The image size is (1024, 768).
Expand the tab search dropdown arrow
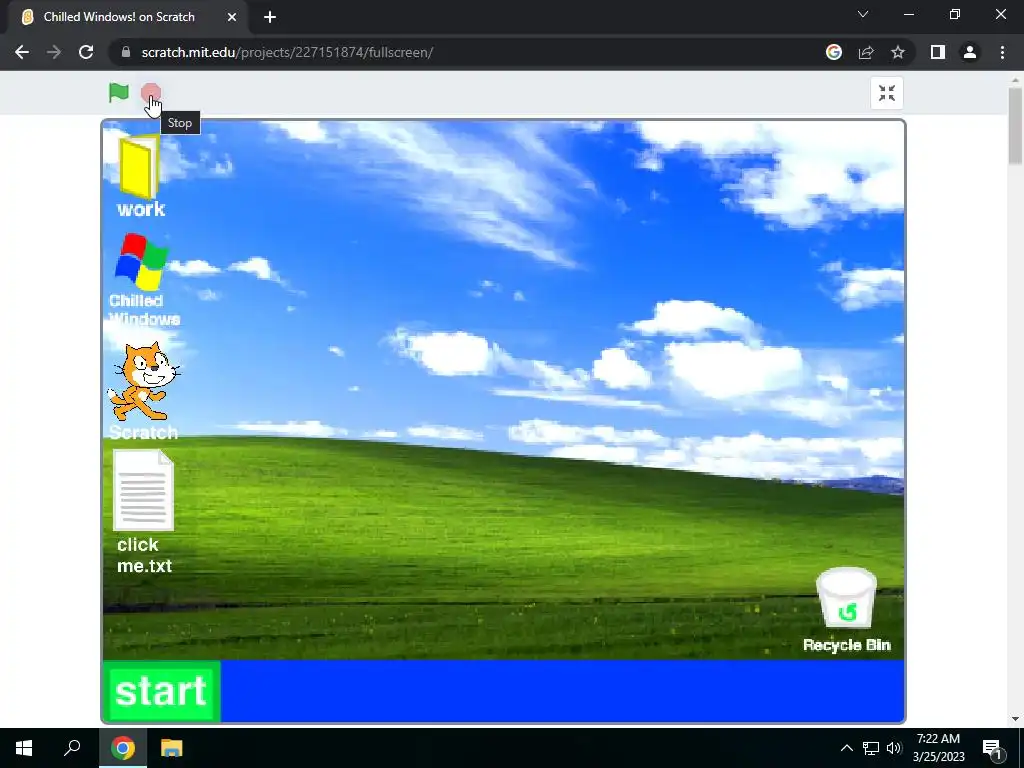pos(863,14)
